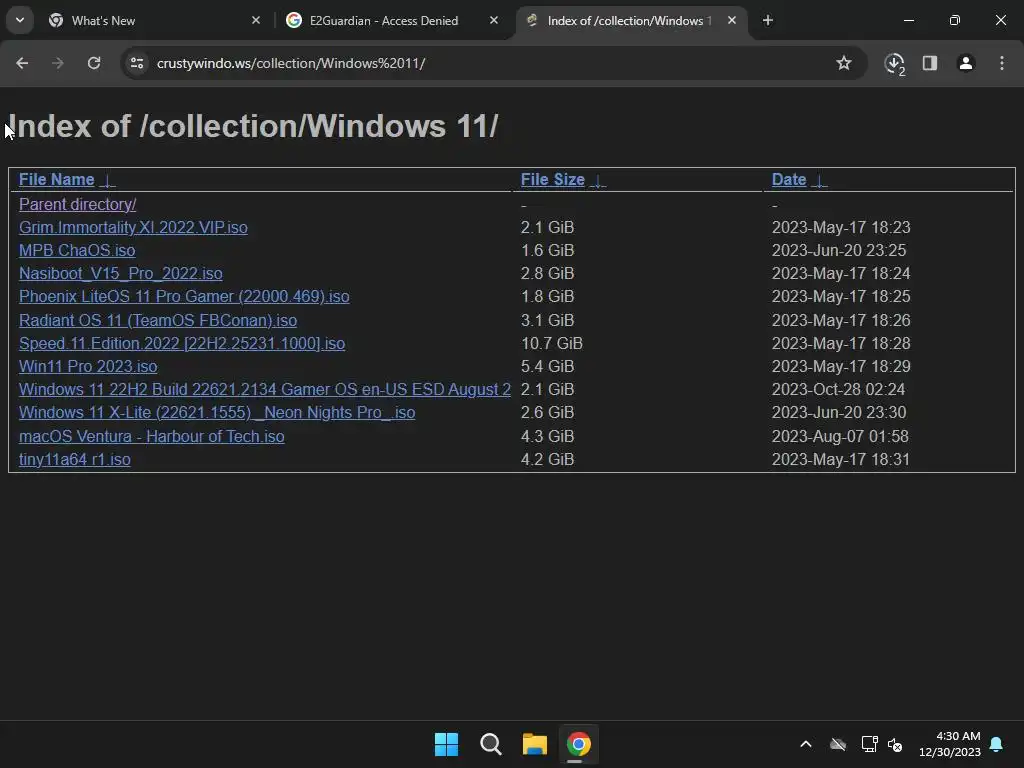1024x768 pixels.
Task: Download Windows 11 22H2 Build 22621.2134 Gamer OS
Action: (x=264, y=389)
